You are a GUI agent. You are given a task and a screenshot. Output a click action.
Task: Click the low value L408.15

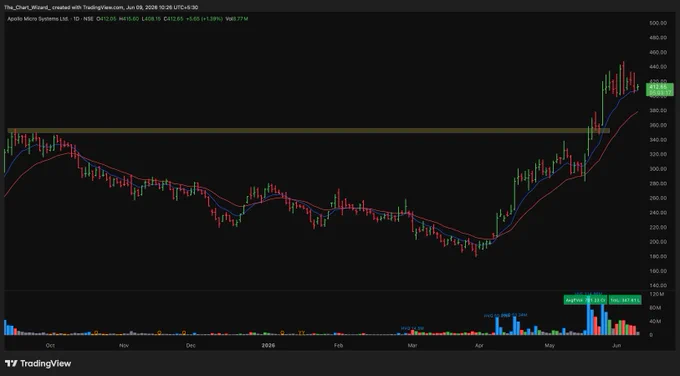pyautogui.click(x=151, y=19)
